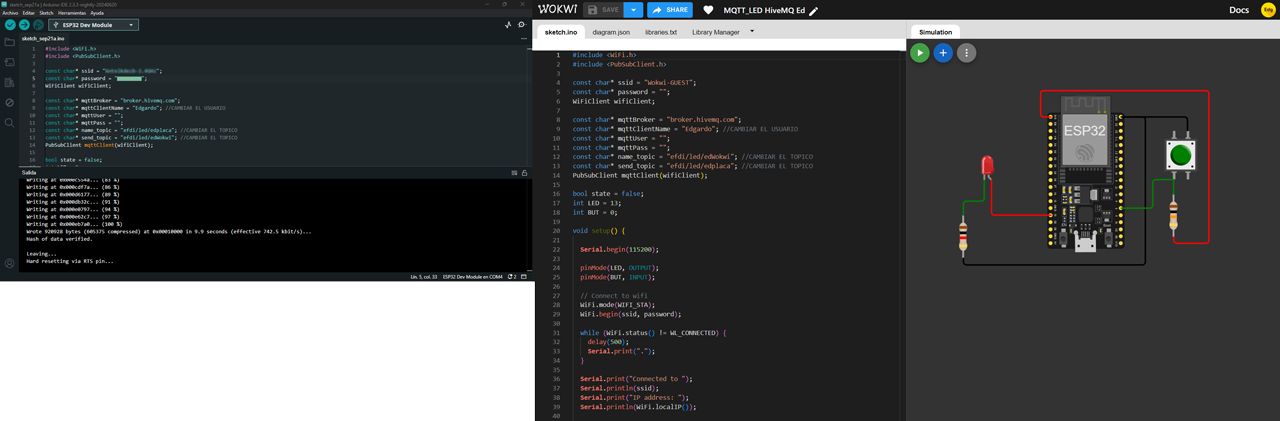The width and height of the screenshot is (1280, 421).
Task: Click 'Serial.begin(115200);' line in Wokwi editor
Action: tap(619, 248)
